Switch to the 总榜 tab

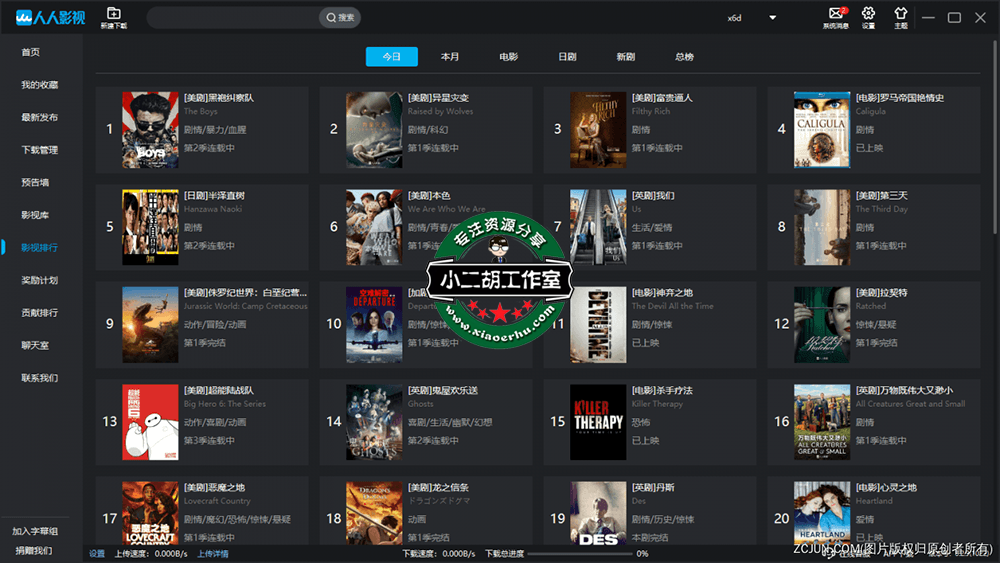[684, 57]
